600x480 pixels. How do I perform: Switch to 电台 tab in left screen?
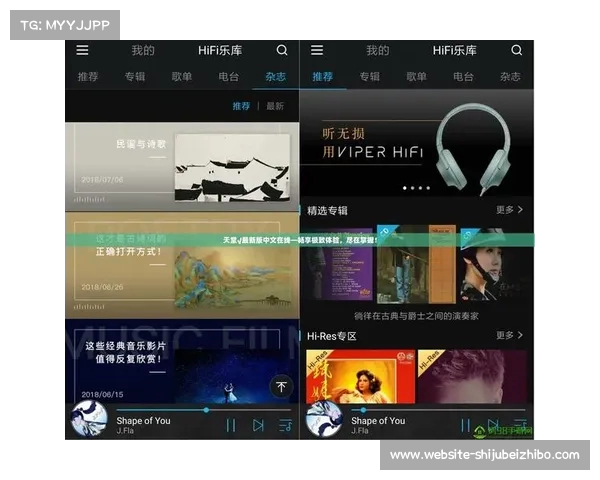pos(229,77)
